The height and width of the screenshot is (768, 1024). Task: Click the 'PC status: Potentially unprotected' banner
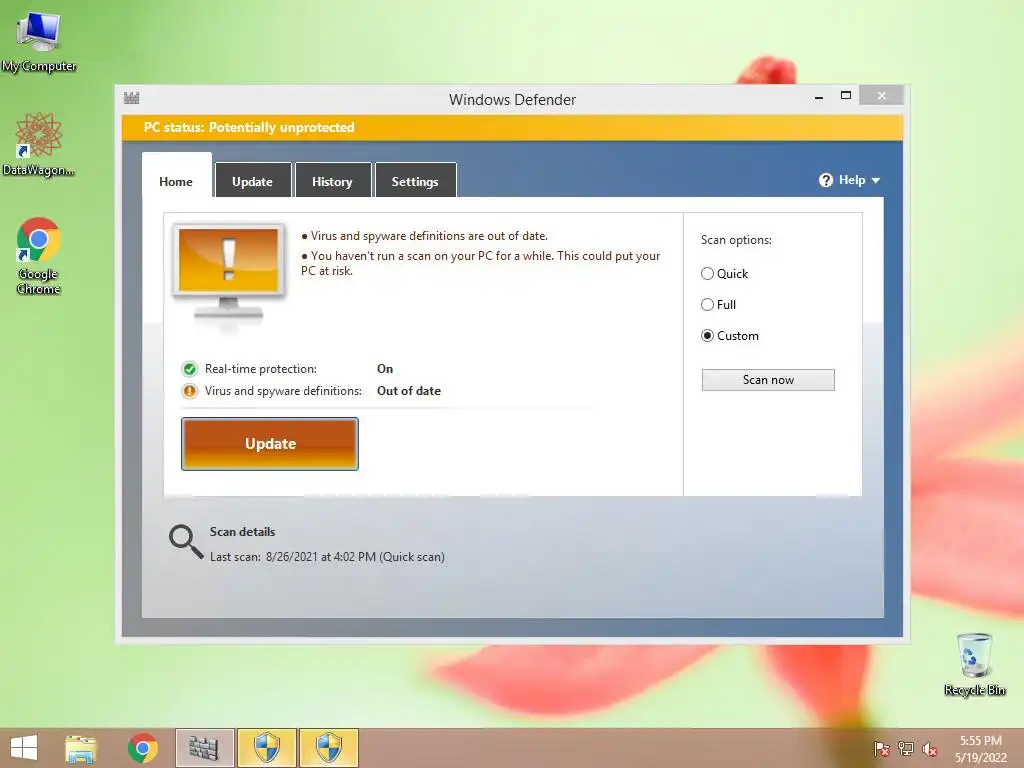pos(512,127)
